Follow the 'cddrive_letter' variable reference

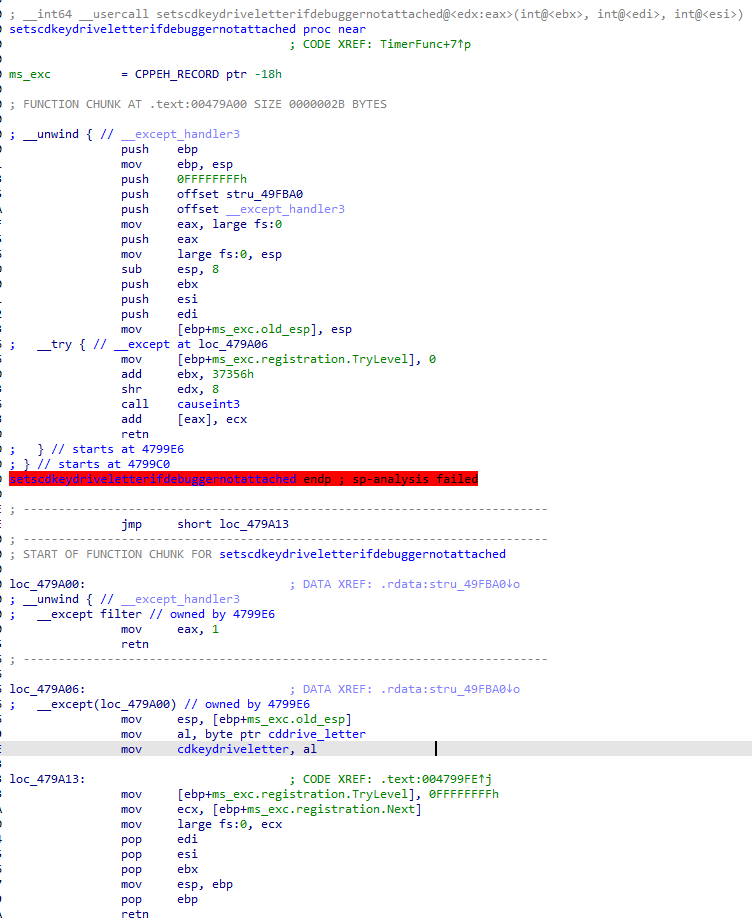(317, 734)
